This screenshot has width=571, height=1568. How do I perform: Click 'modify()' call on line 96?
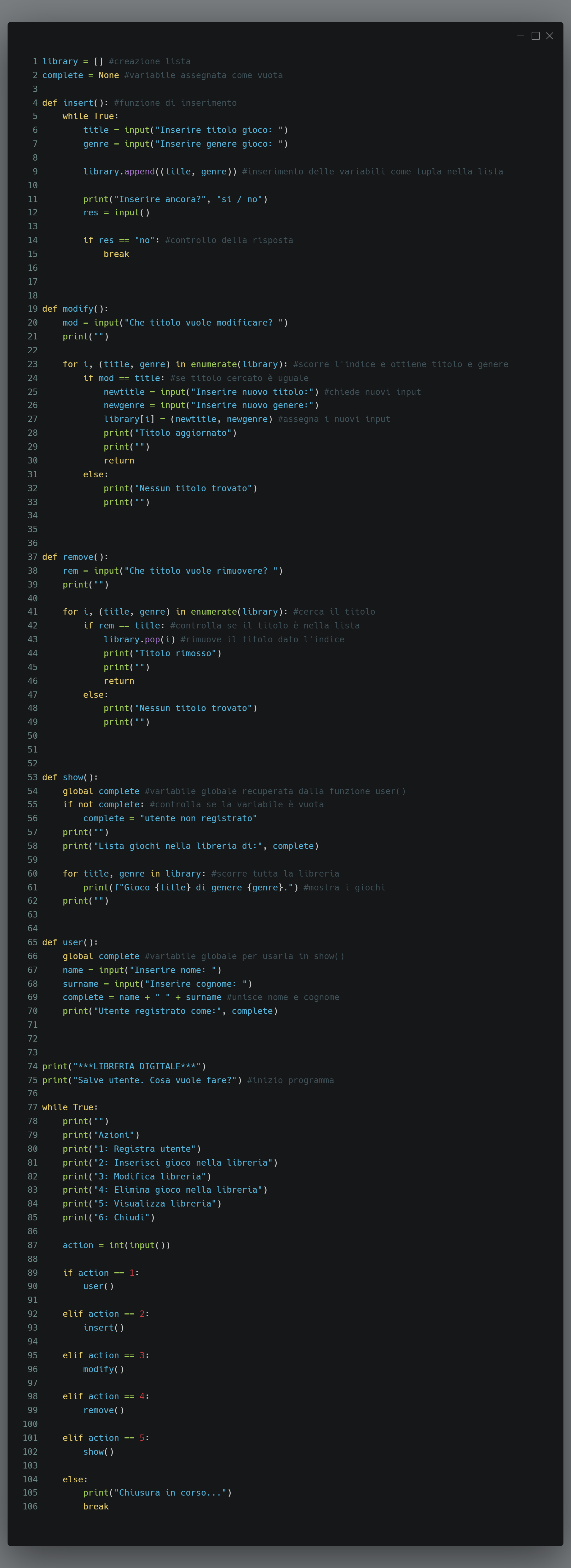104,1369
